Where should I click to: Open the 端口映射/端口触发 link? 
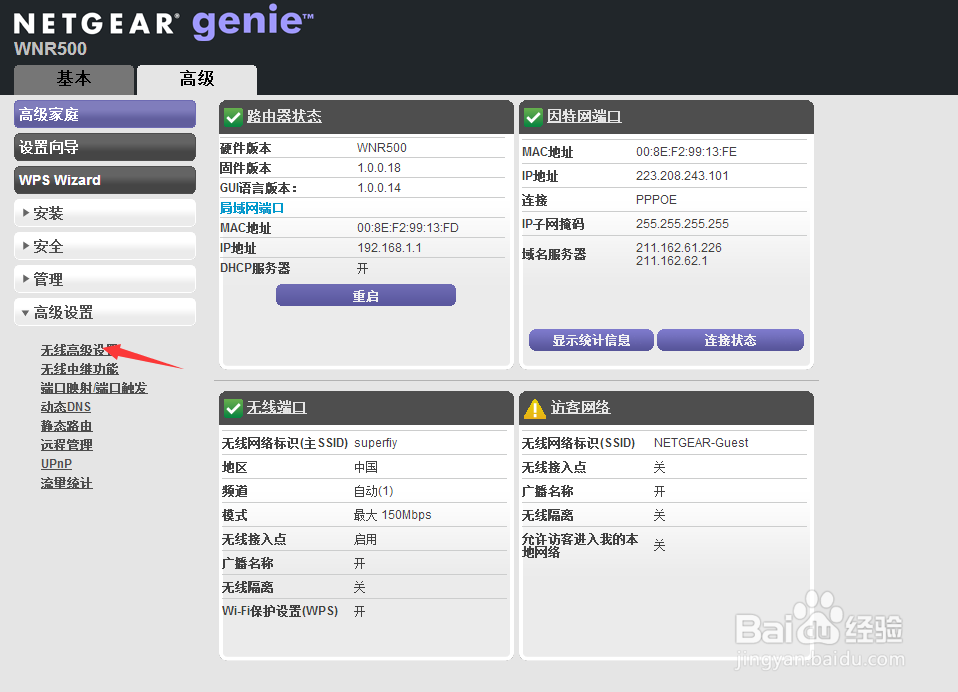pyautogui.click(x=94, y=388)
